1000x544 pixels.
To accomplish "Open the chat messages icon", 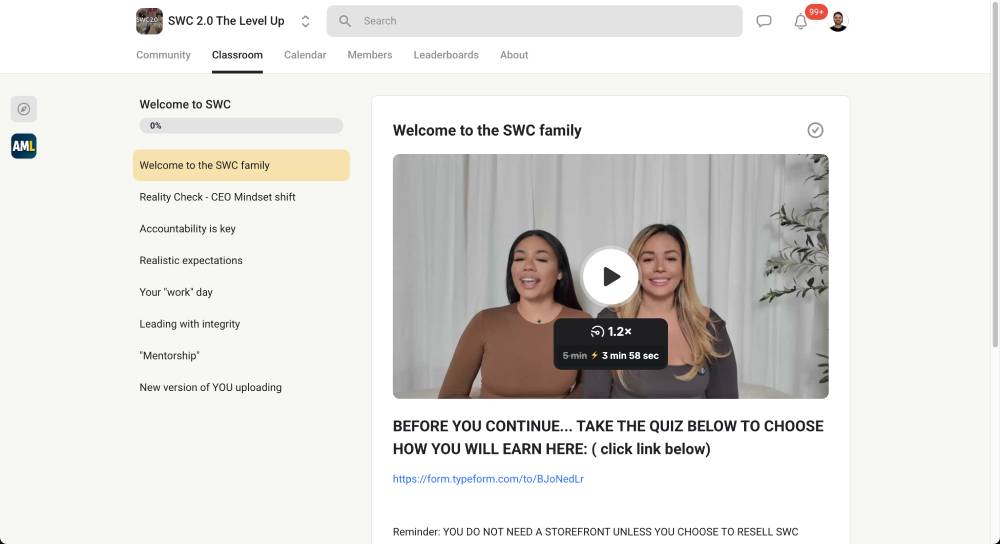I will point(763,21).
